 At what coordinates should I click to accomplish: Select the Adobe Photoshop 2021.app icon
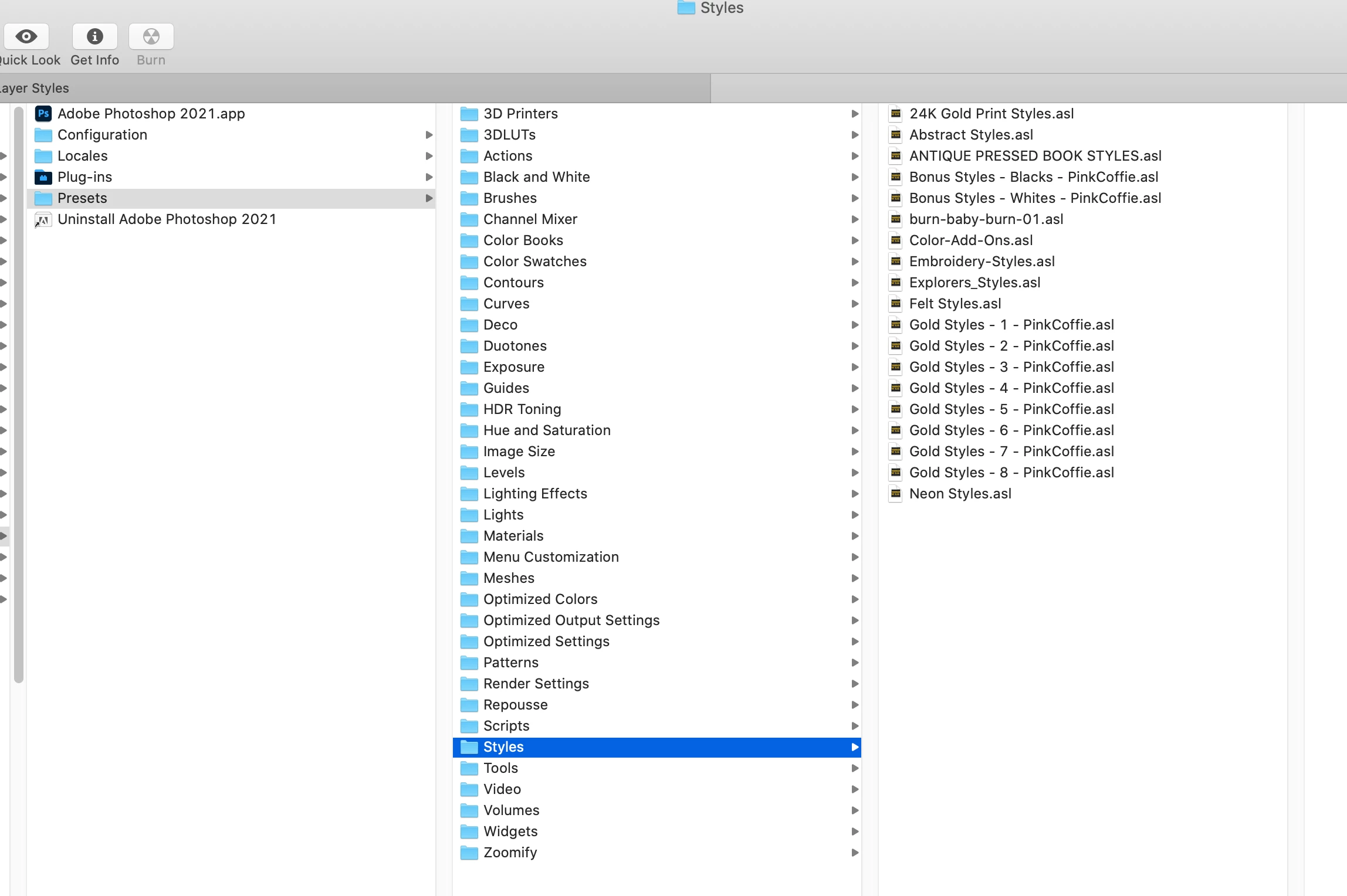43,114
